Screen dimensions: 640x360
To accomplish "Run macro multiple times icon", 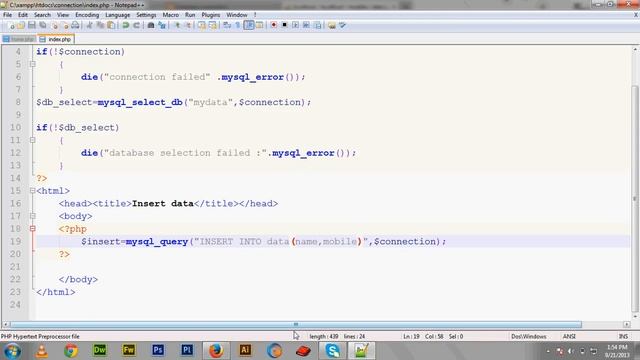I will pos(306,25).
